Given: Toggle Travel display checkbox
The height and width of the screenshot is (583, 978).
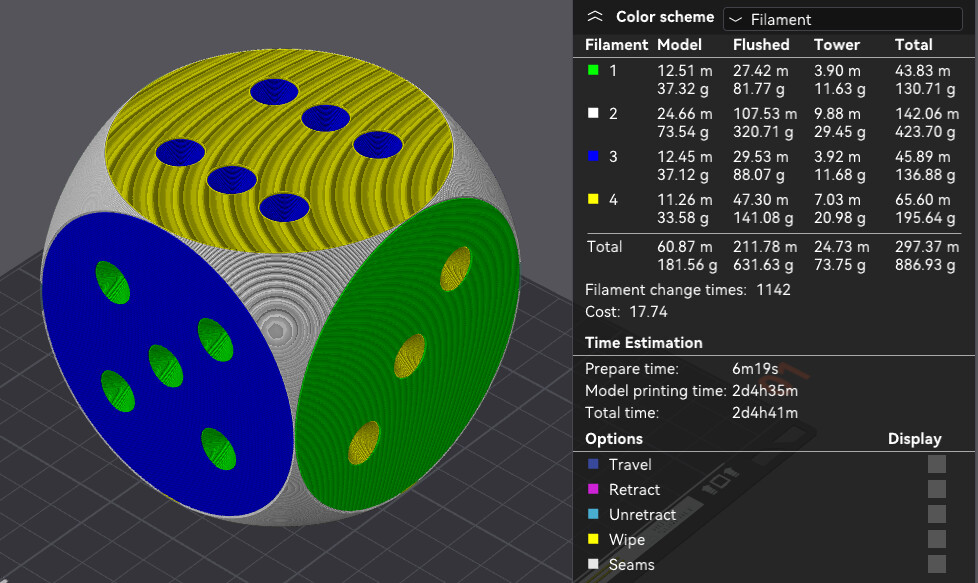Looking at the screenshot, I should 936,464.
